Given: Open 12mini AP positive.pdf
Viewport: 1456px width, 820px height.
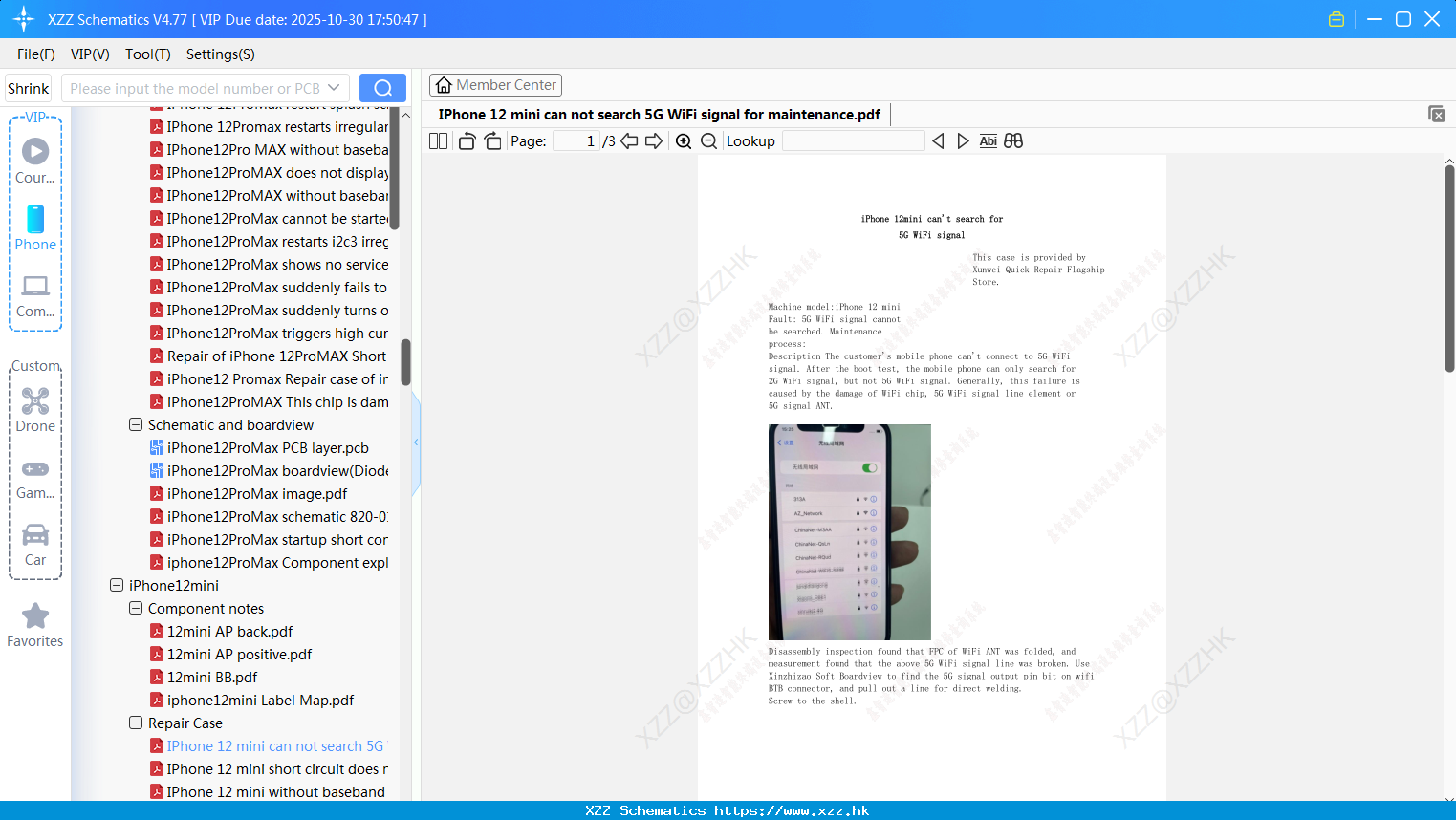Looking at the screenshot, I should click(x=239, y=655).
